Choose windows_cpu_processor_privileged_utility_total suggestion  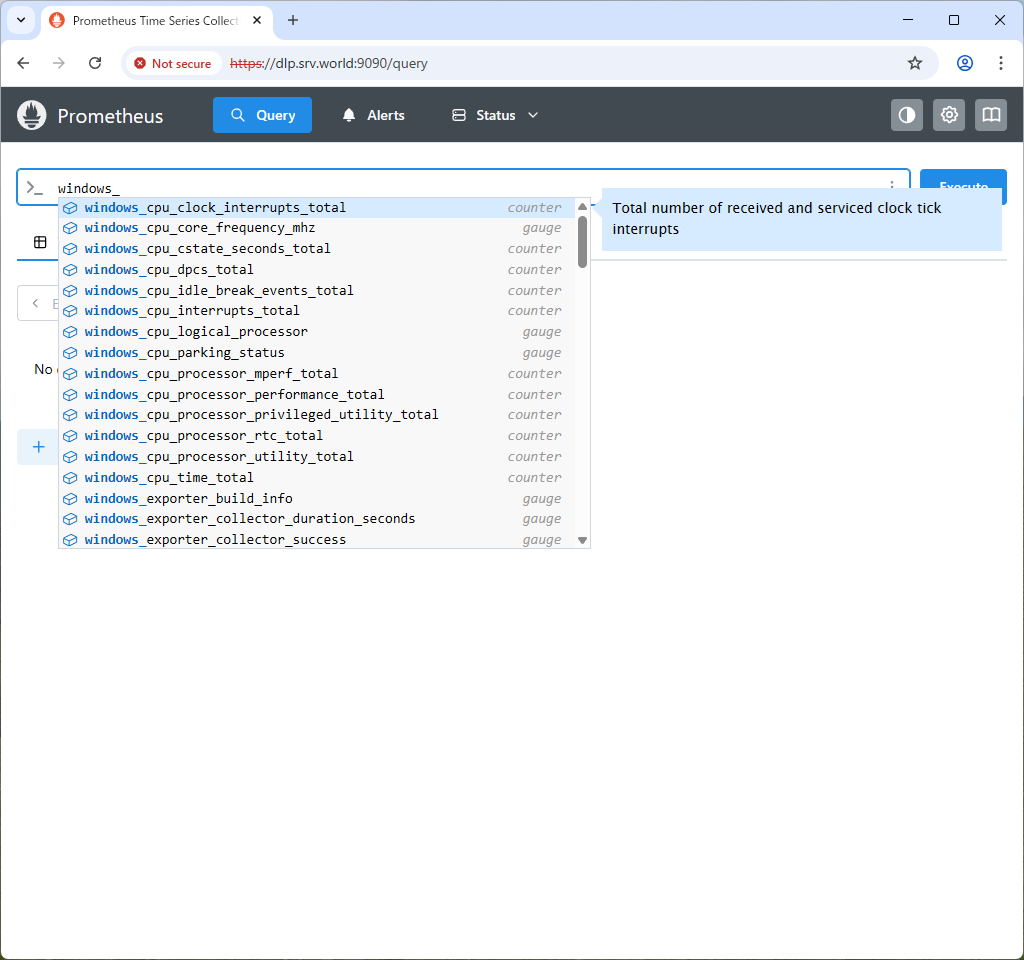pyautogui.click(x=317, y=415)
